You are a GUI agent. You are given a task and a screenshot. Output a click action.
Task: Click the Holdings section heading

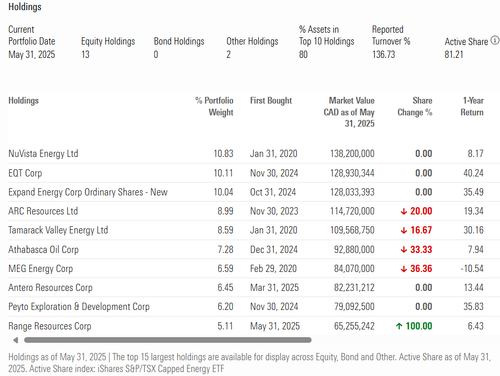25,7
